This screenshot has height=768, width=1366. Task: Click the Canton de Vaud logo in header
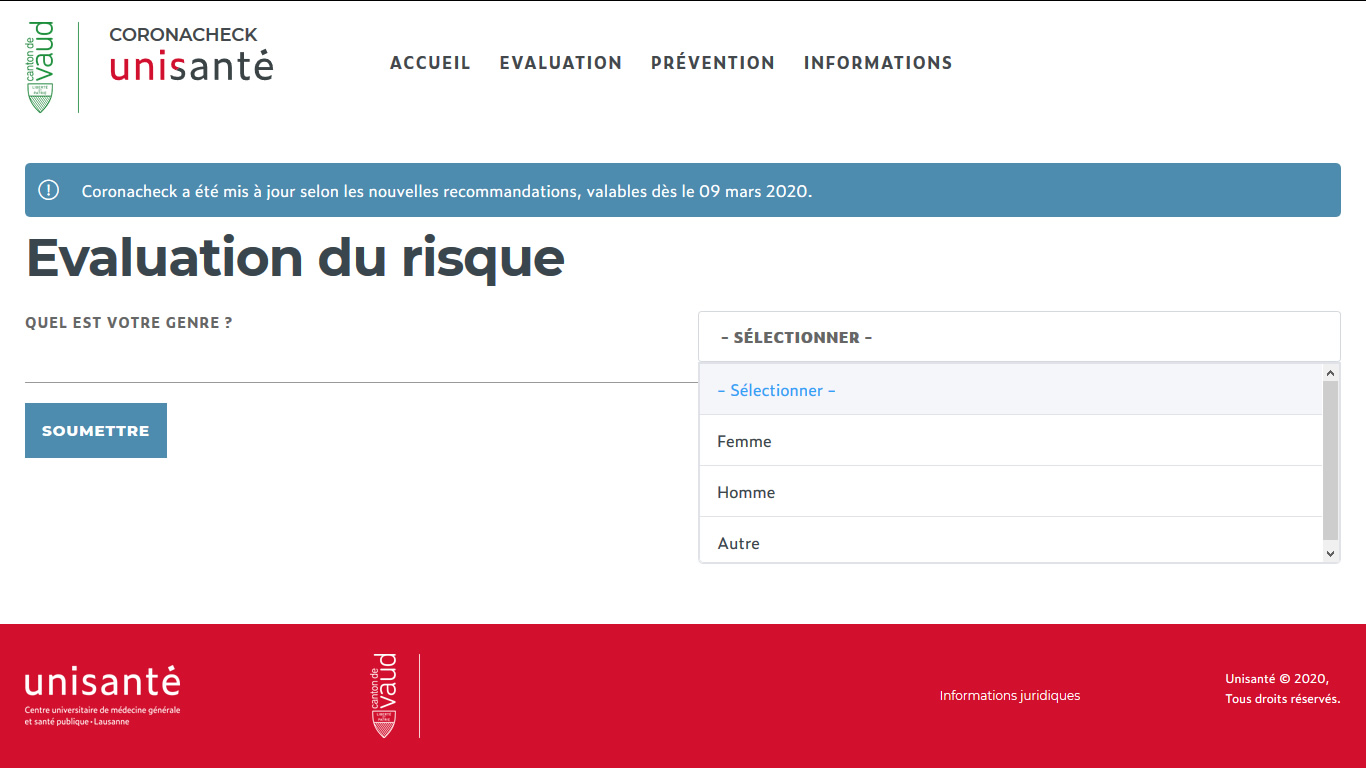[x=41, y=67]
